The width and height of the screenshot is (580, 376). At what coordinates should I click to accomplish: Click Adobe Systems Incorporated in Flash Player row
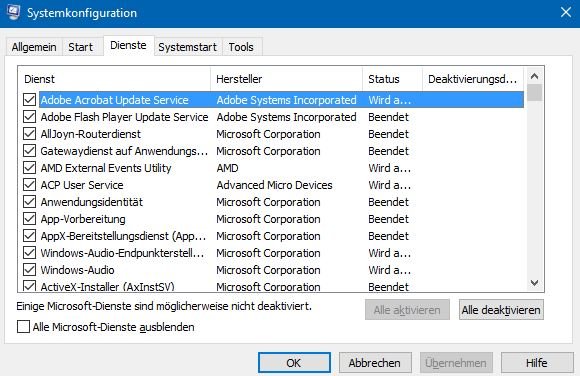click(286, 117)
